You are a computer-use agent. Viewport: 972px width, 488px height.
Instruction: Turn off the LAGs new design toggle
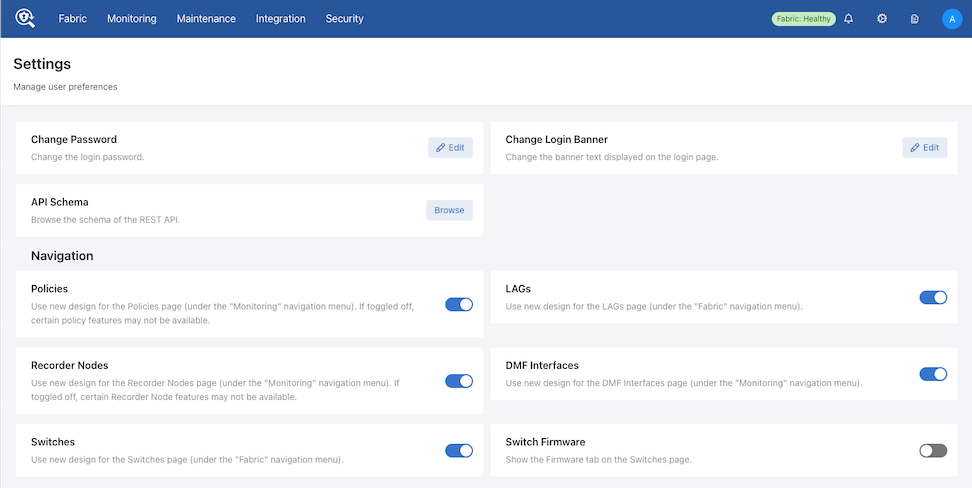tap(932, 297)
